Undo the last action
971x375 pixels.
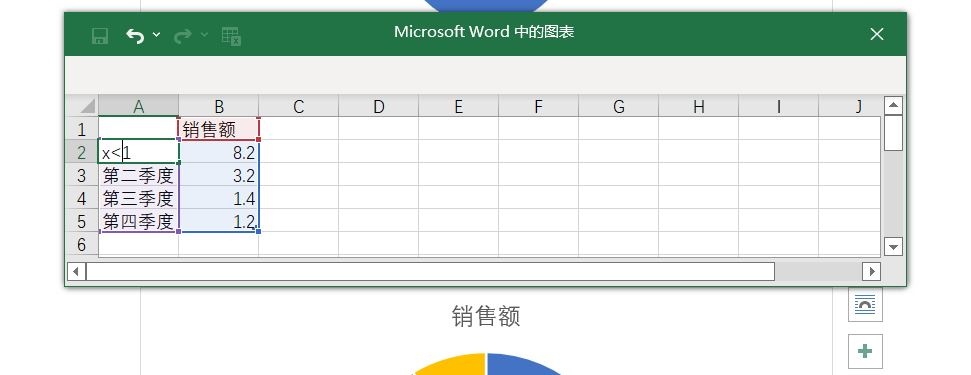[x=135, y=35]
